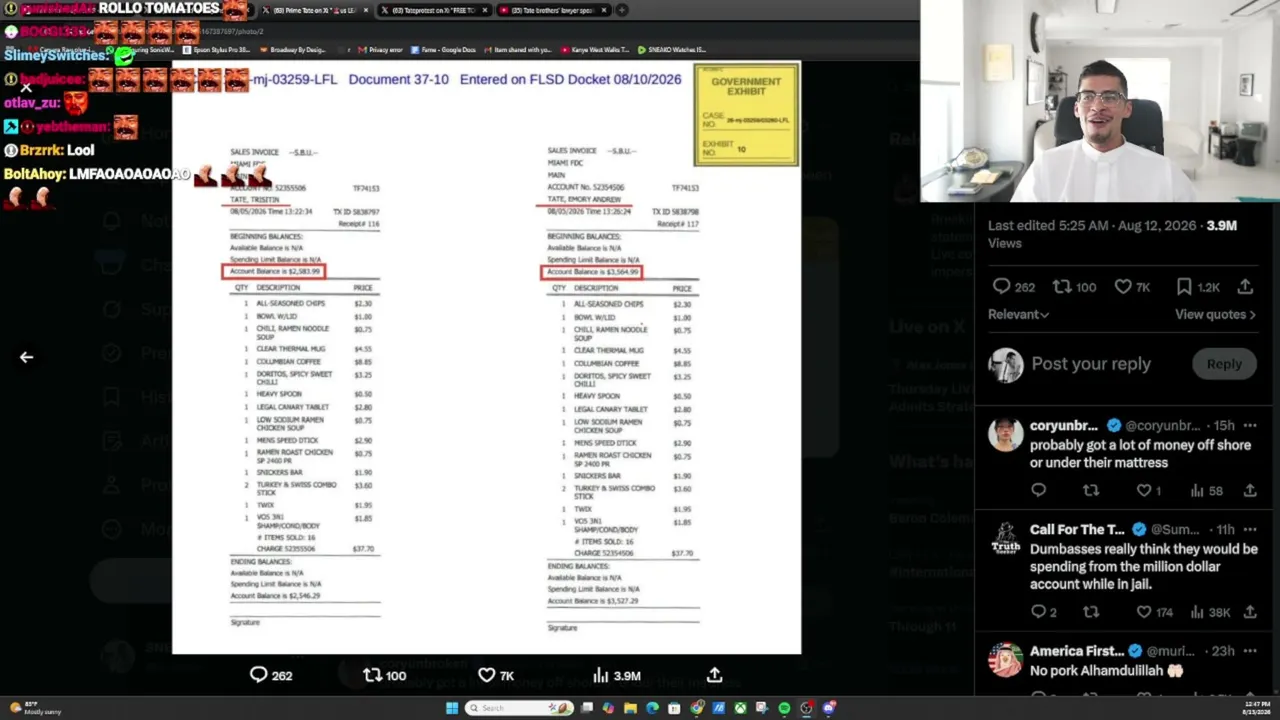1280x720 pixels.
Task: Share the Call For The Truth comment
Action: 1250,612
